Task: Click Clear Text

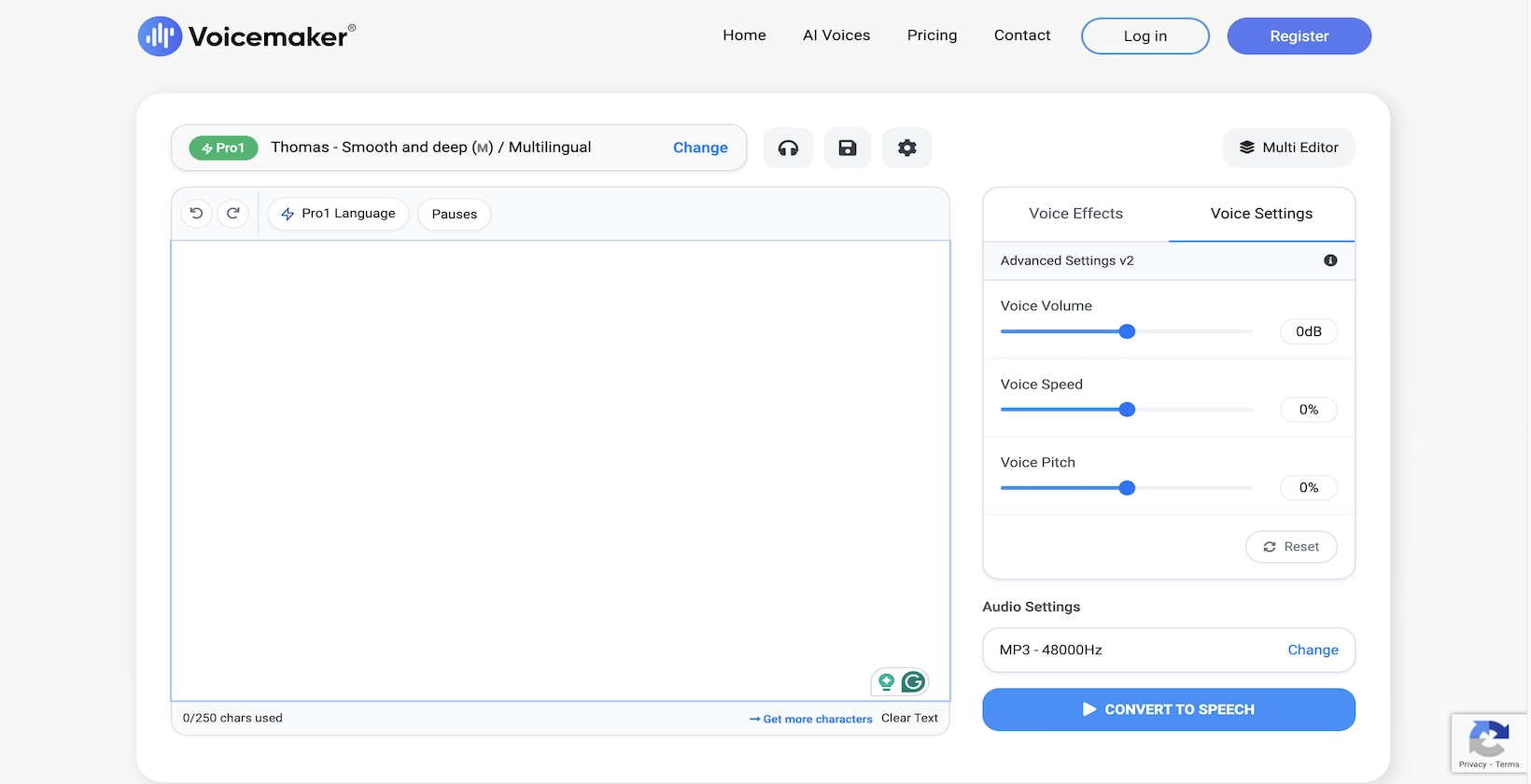Action: 909,718
